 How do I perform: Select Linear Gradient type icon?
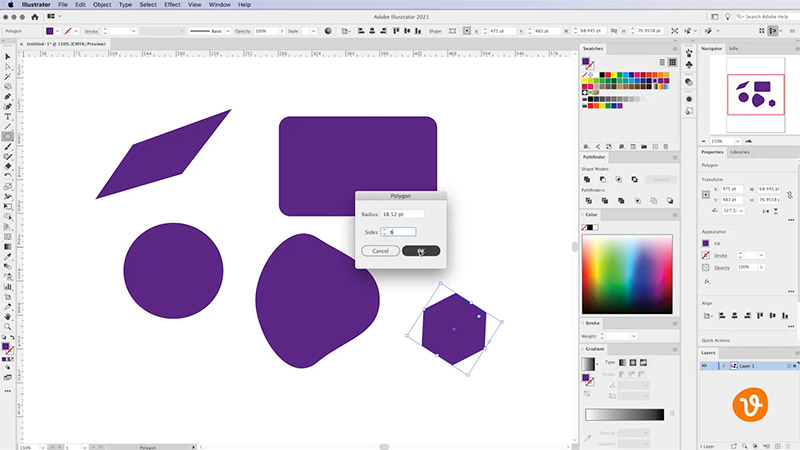pyautogui.click(x=622, y=363)
